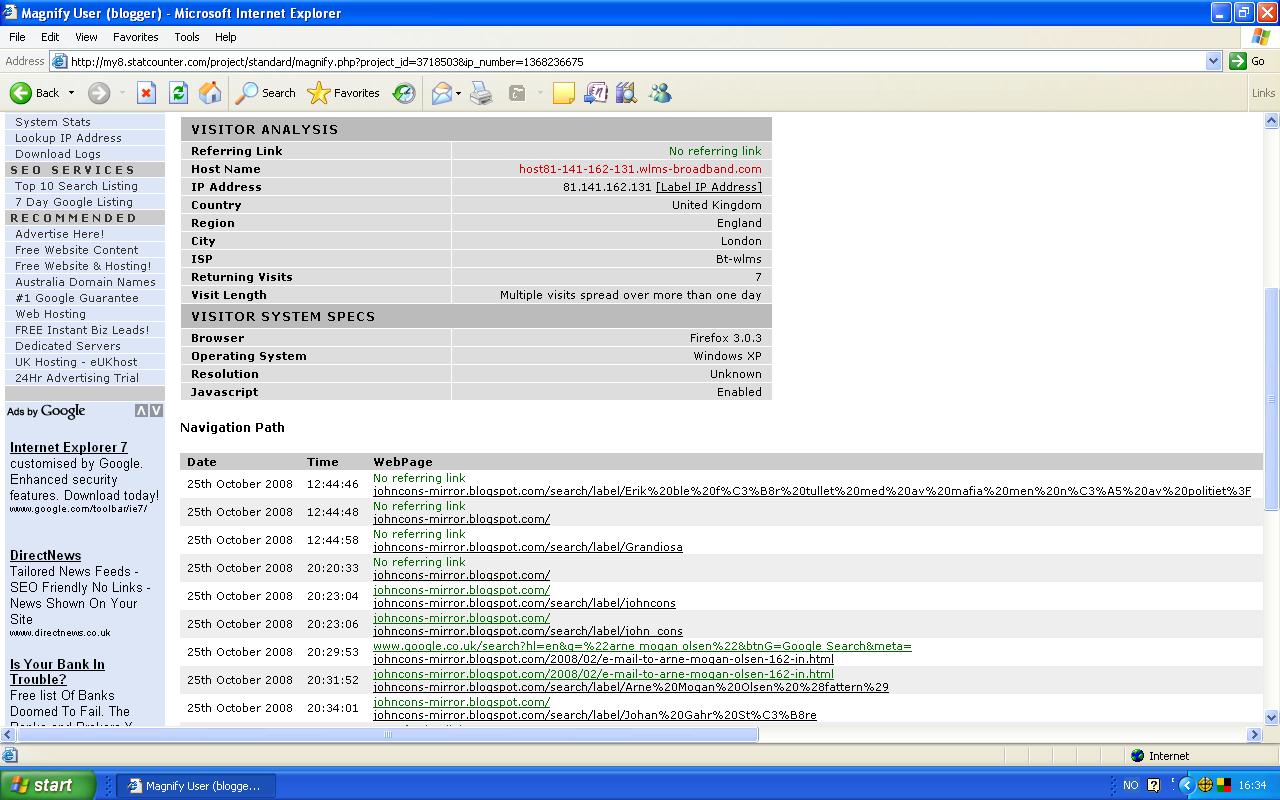
Task: Open 7 Day Google Listing link
Action: pos(74,202)
